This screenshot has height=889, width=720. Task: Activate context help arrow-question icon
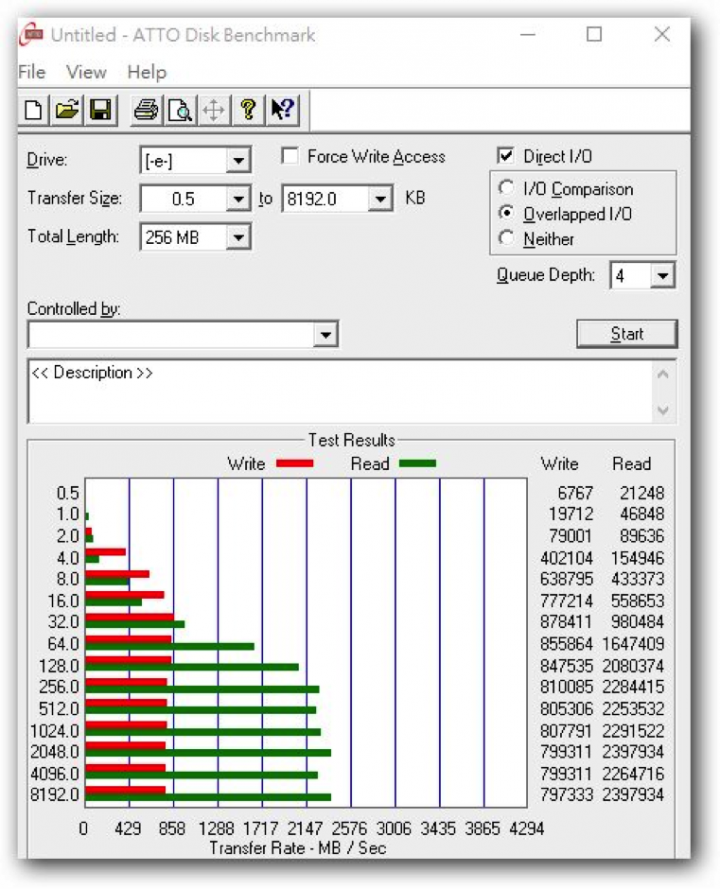point(282,109)
